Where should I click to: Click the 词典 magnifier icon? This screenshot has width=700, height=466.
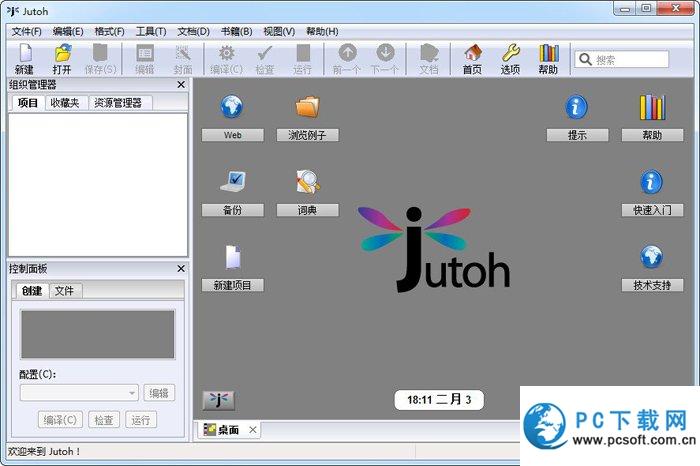308,182
